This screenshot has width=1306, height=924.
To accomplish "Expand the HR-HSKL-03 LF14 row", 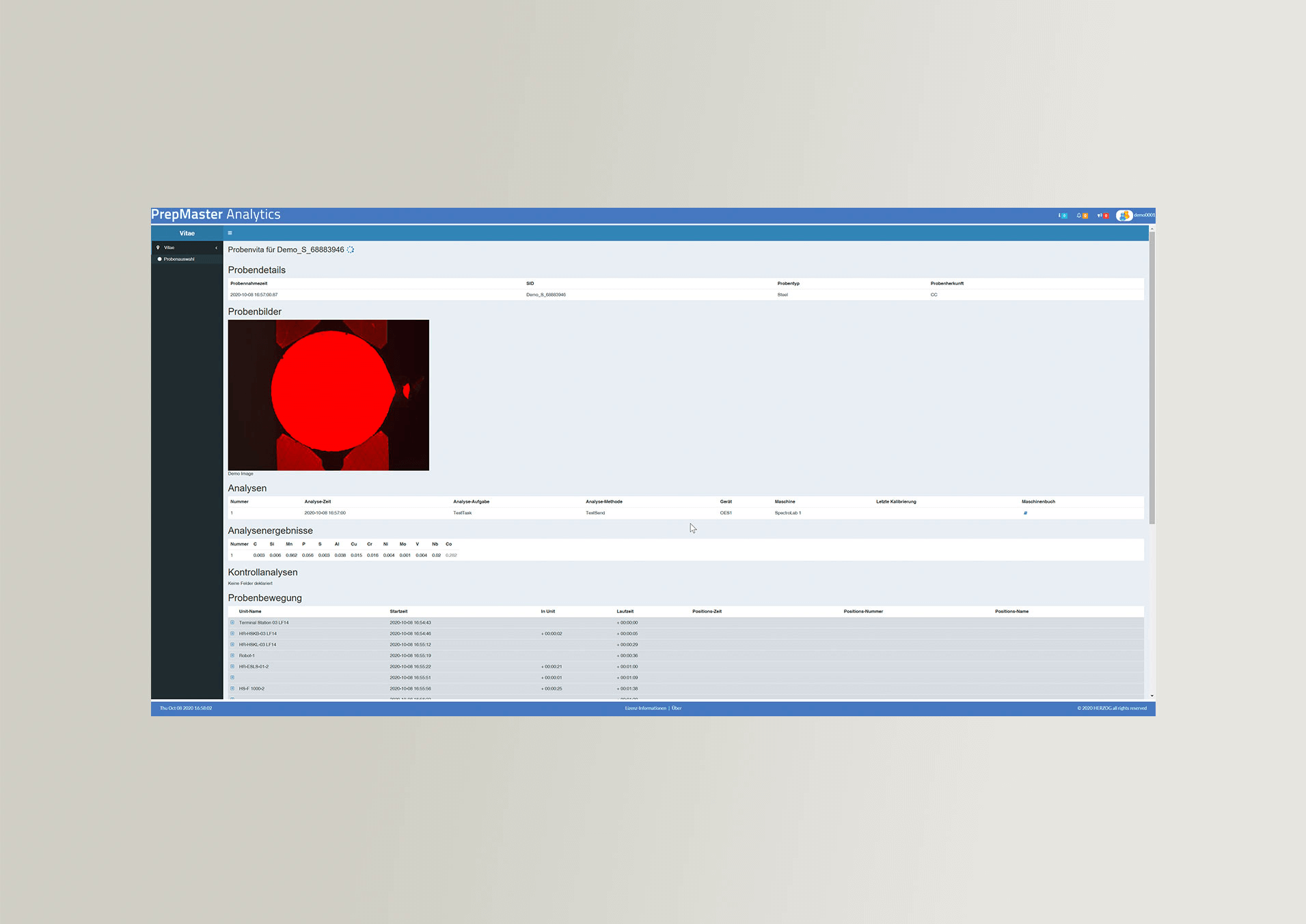I will (x=232, y=644).
